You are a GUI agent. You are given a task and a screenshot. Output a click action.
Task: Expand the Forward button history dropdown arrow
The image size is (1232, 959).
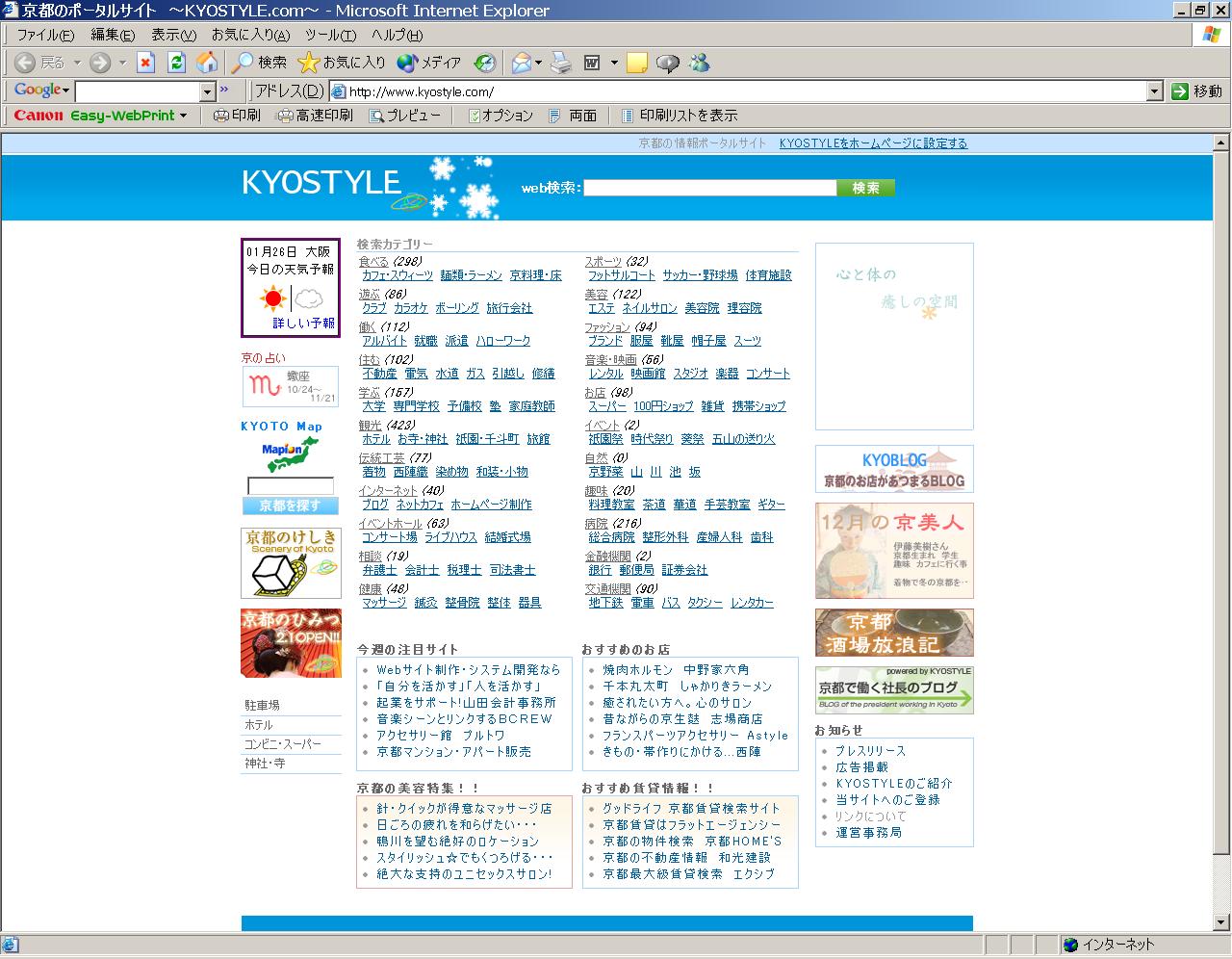point(122,64)
